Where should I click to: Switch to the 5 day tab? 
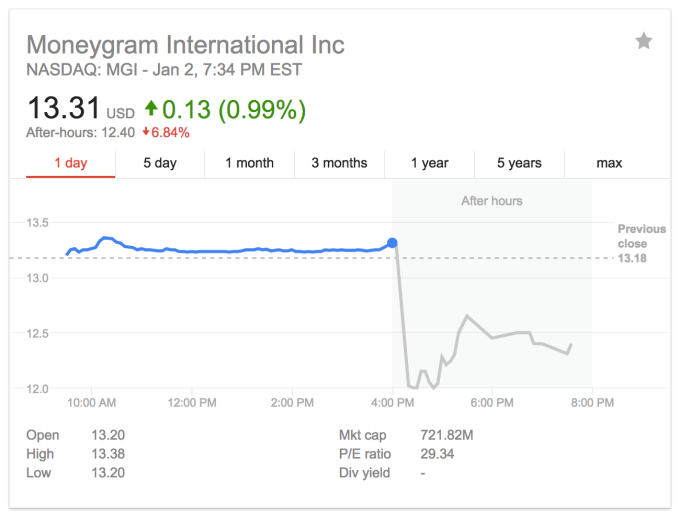pos(160,163)
